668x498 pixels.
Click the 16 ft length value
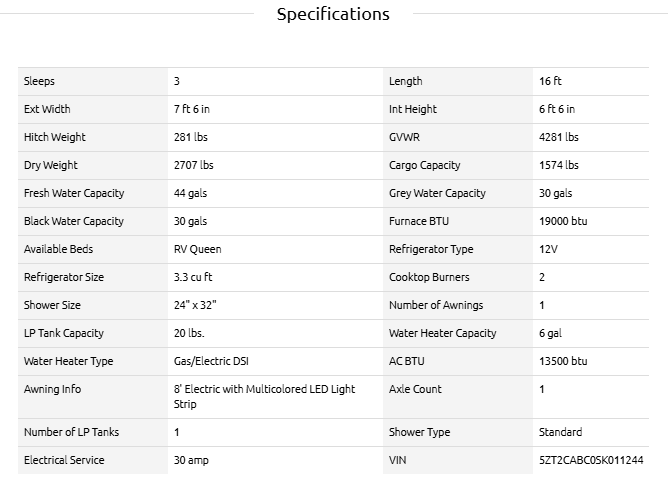550,81
